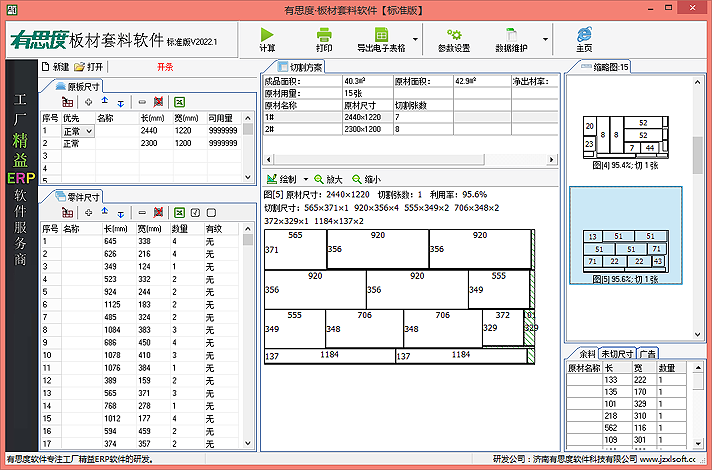The image size is (712, 470).
Task: Open the 主页 browser icon
Action: pyautogui.click(x=584, y=35)
